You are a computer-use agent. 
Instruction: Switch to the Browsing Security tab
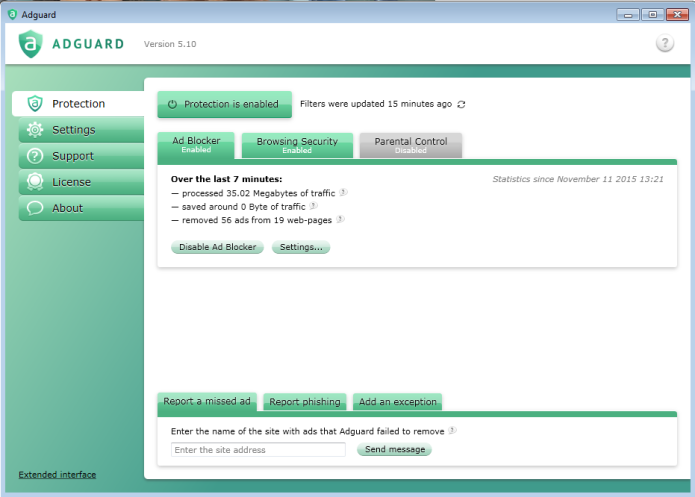coord(297,145)
